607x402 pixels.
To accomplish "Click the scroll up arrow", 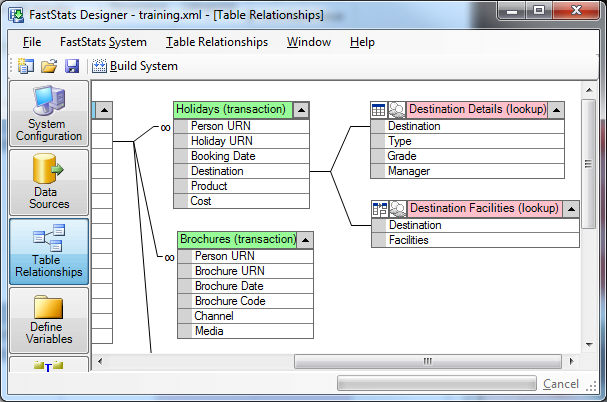I will (x=589, y=90).
